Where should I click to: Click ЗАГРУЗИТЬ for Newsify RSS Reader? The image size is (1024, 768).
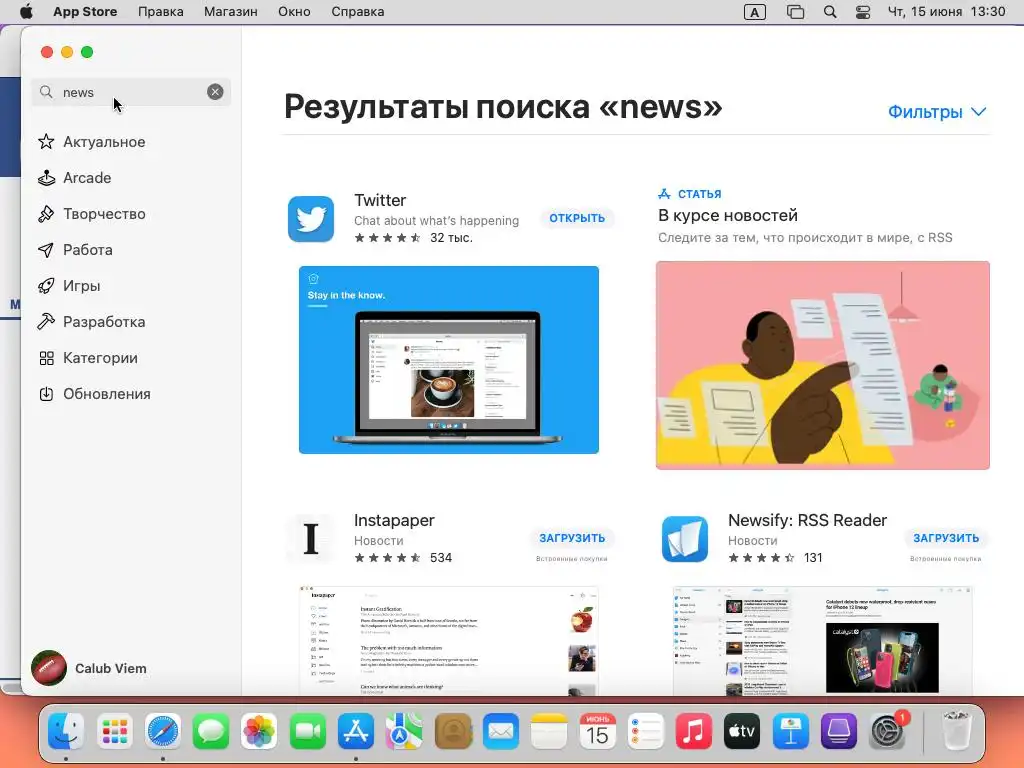tap(946, 538)
